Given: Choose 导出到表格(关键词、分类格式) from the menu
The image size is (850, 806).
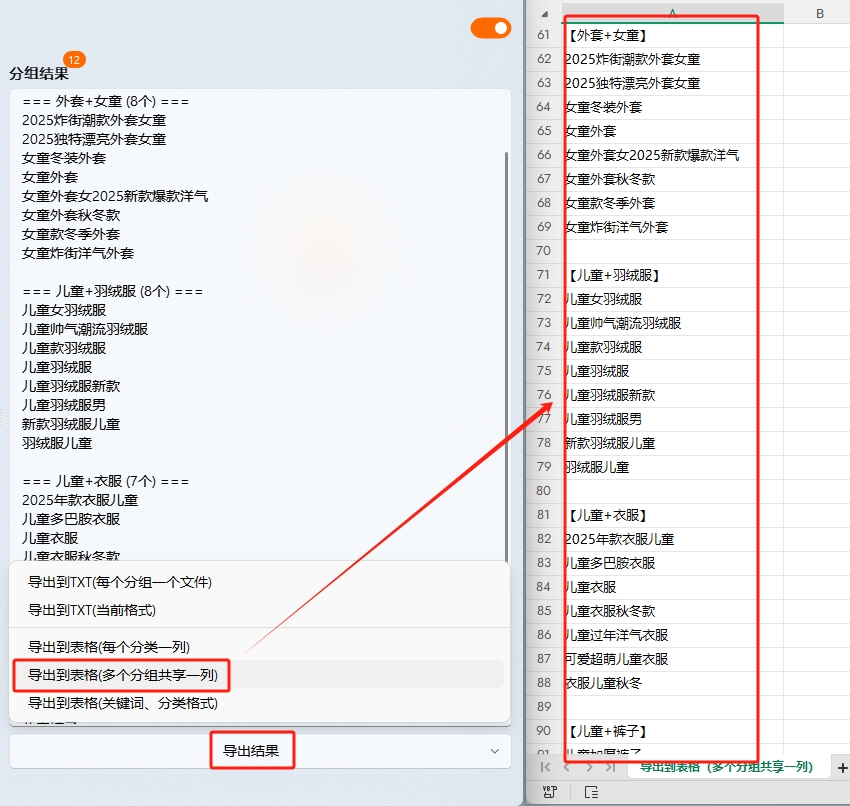Looking at the screenshot, I should point(120,702).
